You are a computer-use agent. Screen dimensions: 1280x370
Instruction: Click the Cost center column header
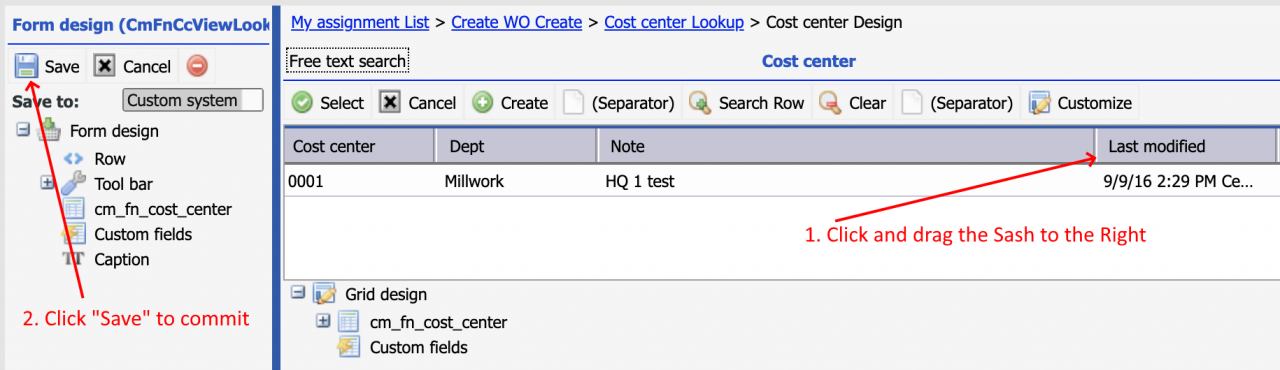point(360,146)
